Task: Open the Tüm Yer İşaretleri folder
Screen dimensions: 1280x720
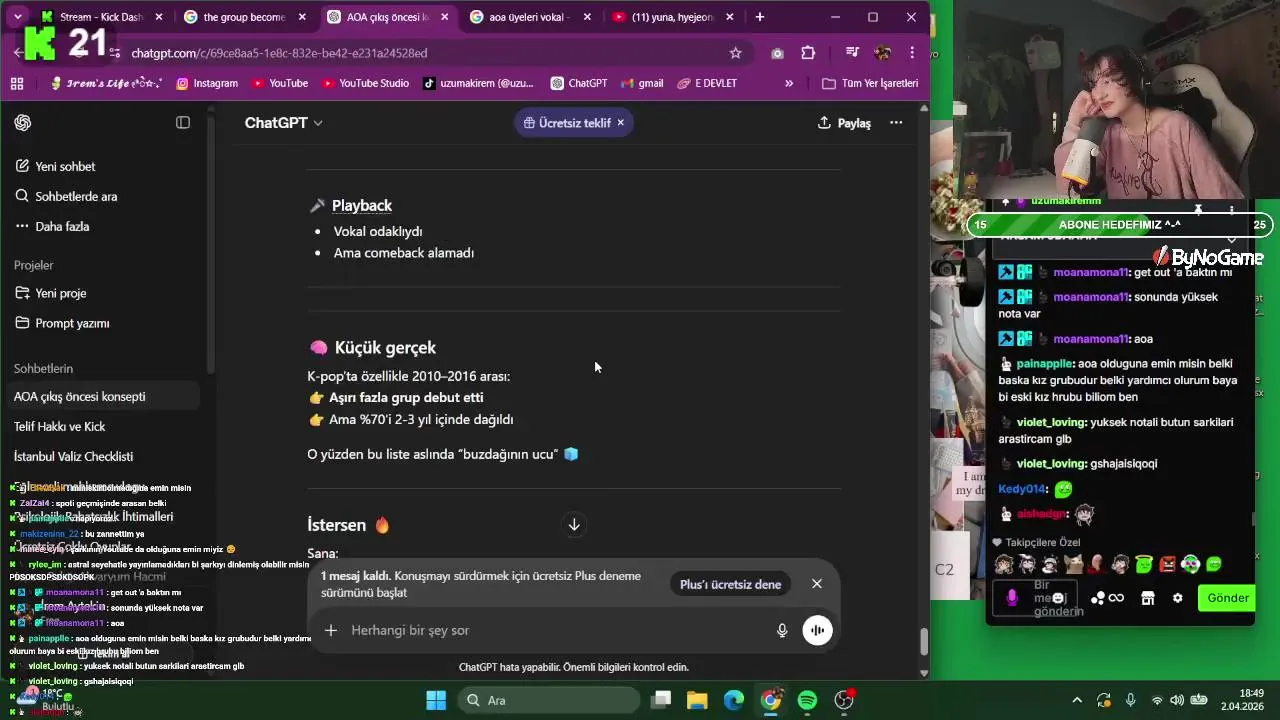Action: [x=870, y=84]
